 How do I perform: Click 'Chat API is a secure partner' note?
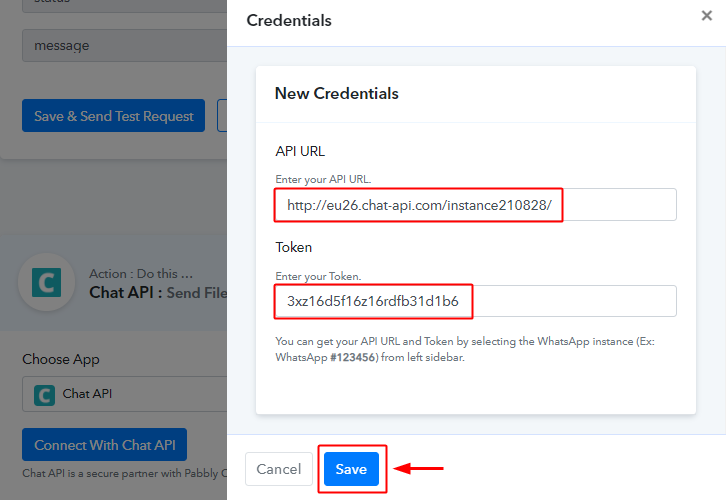pyautogui.click(x=125, y=473)
